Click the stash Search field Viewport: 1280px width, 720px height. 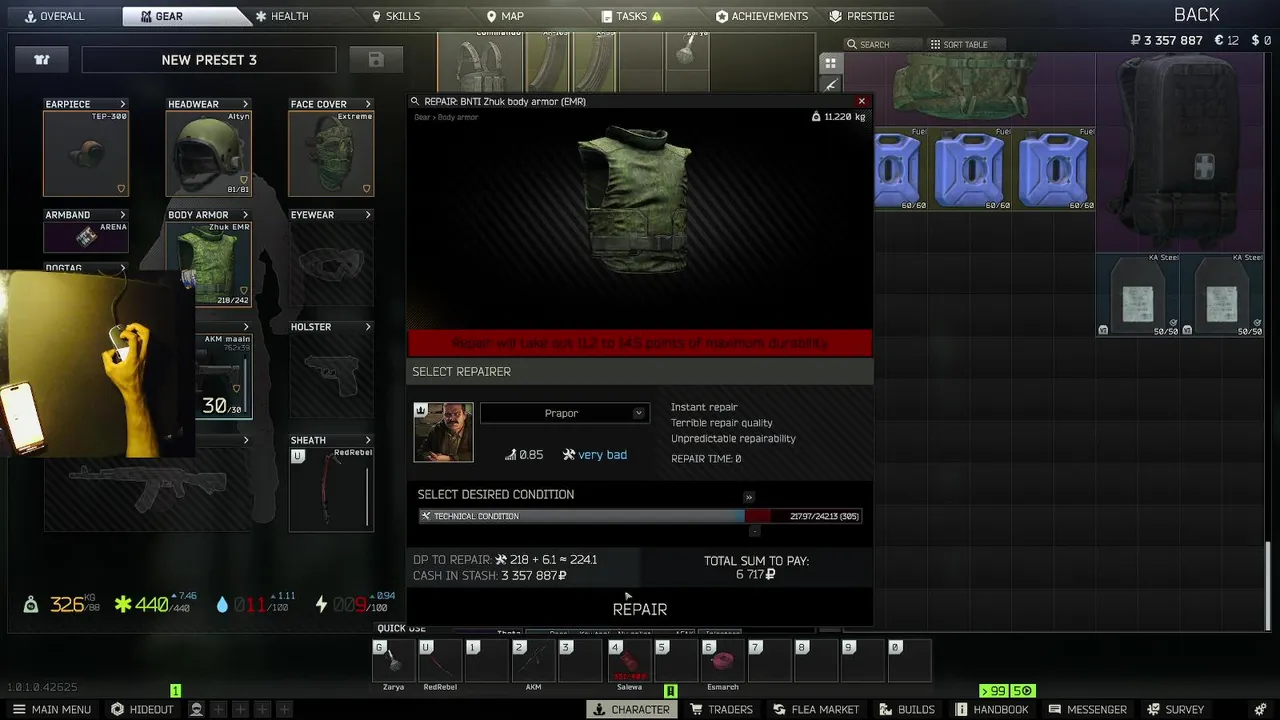tap(883, 44)
